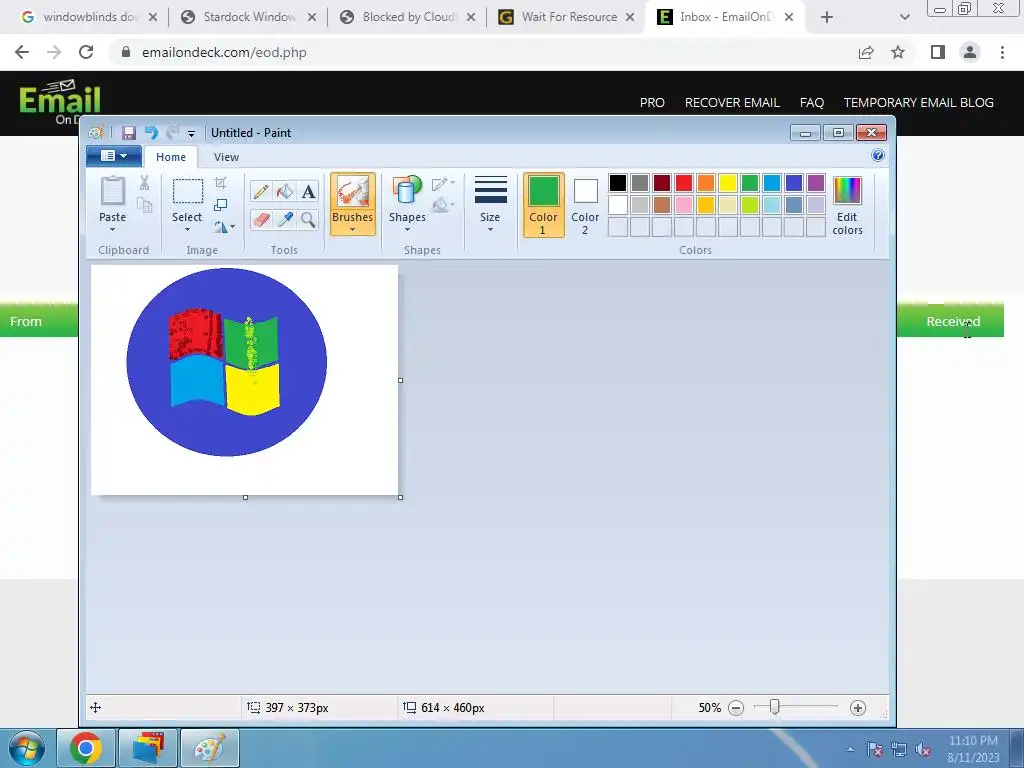Go back in the browser
This screenshot has width=1024, height=768.
tap(22, 52)
